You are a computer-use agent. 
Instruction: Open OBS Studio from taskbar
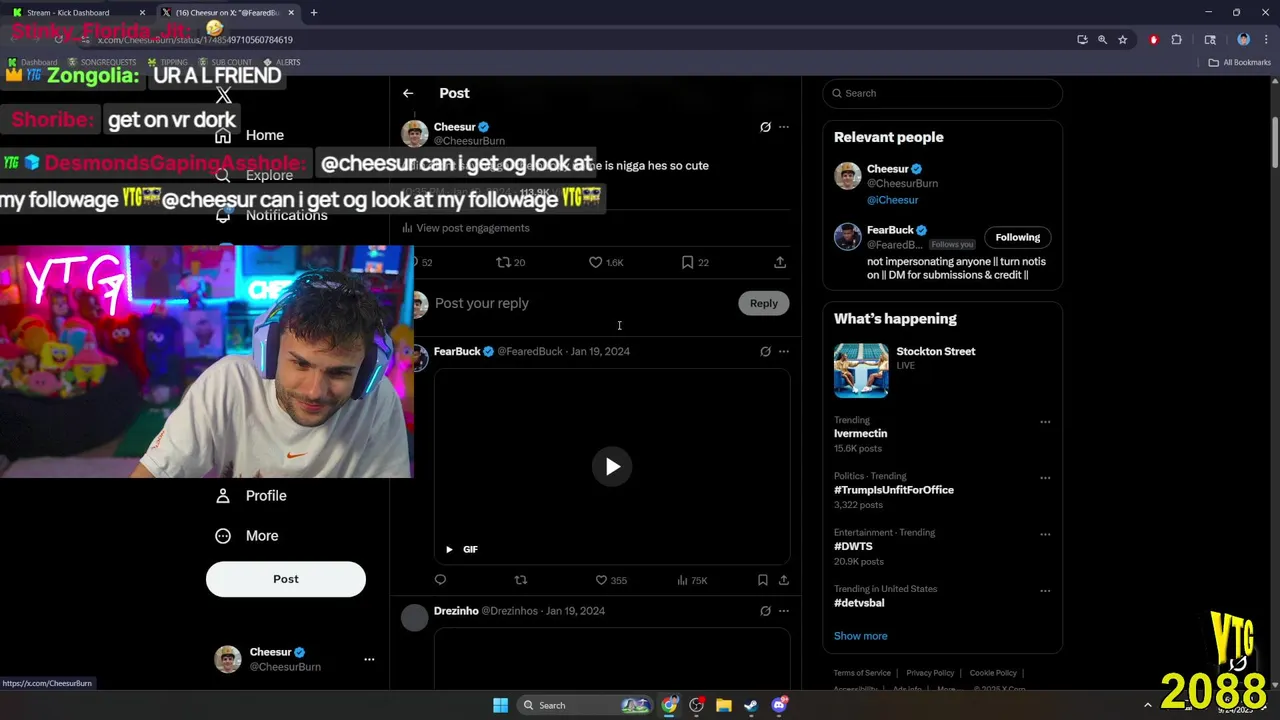coord(696,705)
